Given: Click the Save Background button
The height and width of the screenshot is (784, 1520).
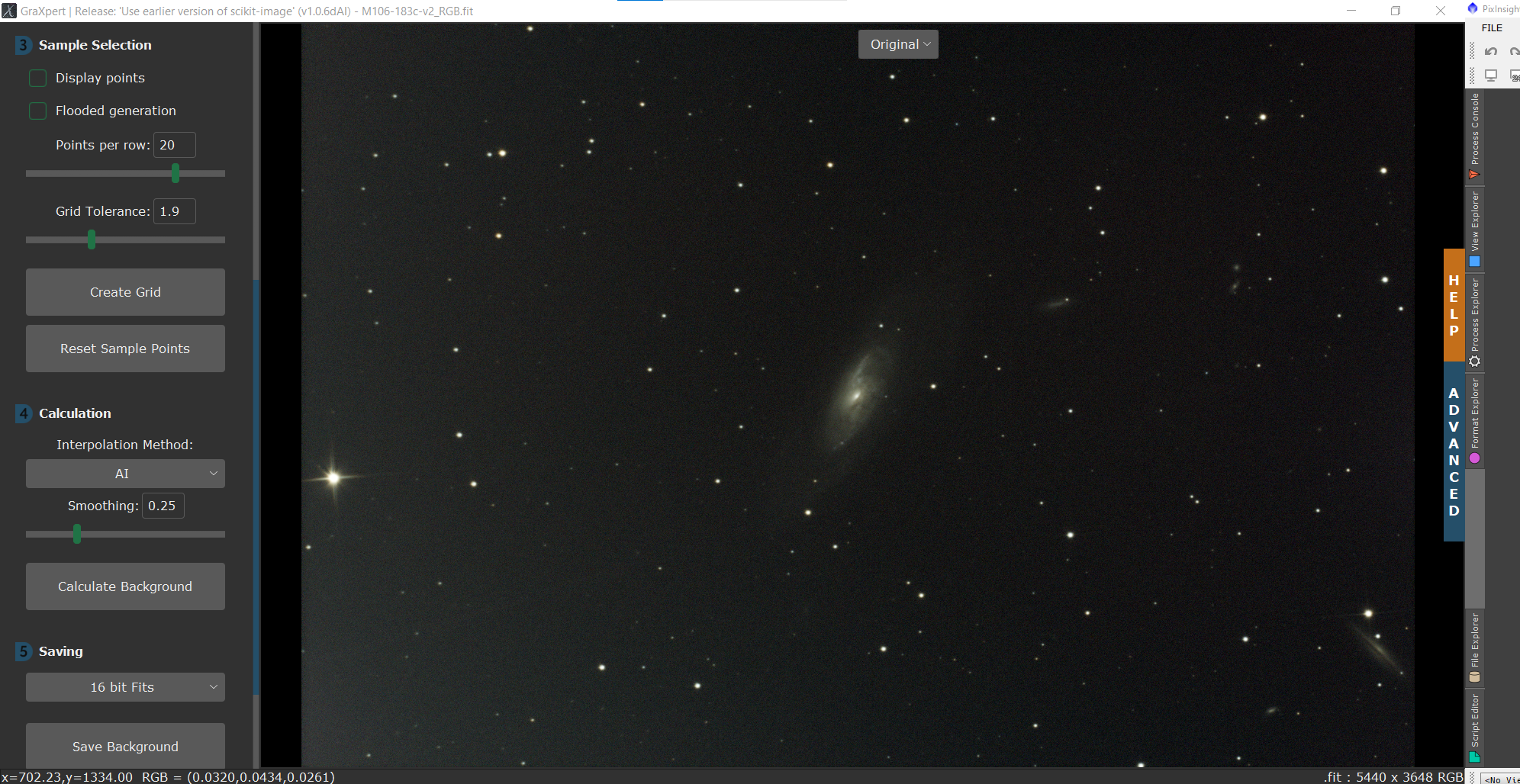Looking at the screenshot, I should [x=125, y=746].
